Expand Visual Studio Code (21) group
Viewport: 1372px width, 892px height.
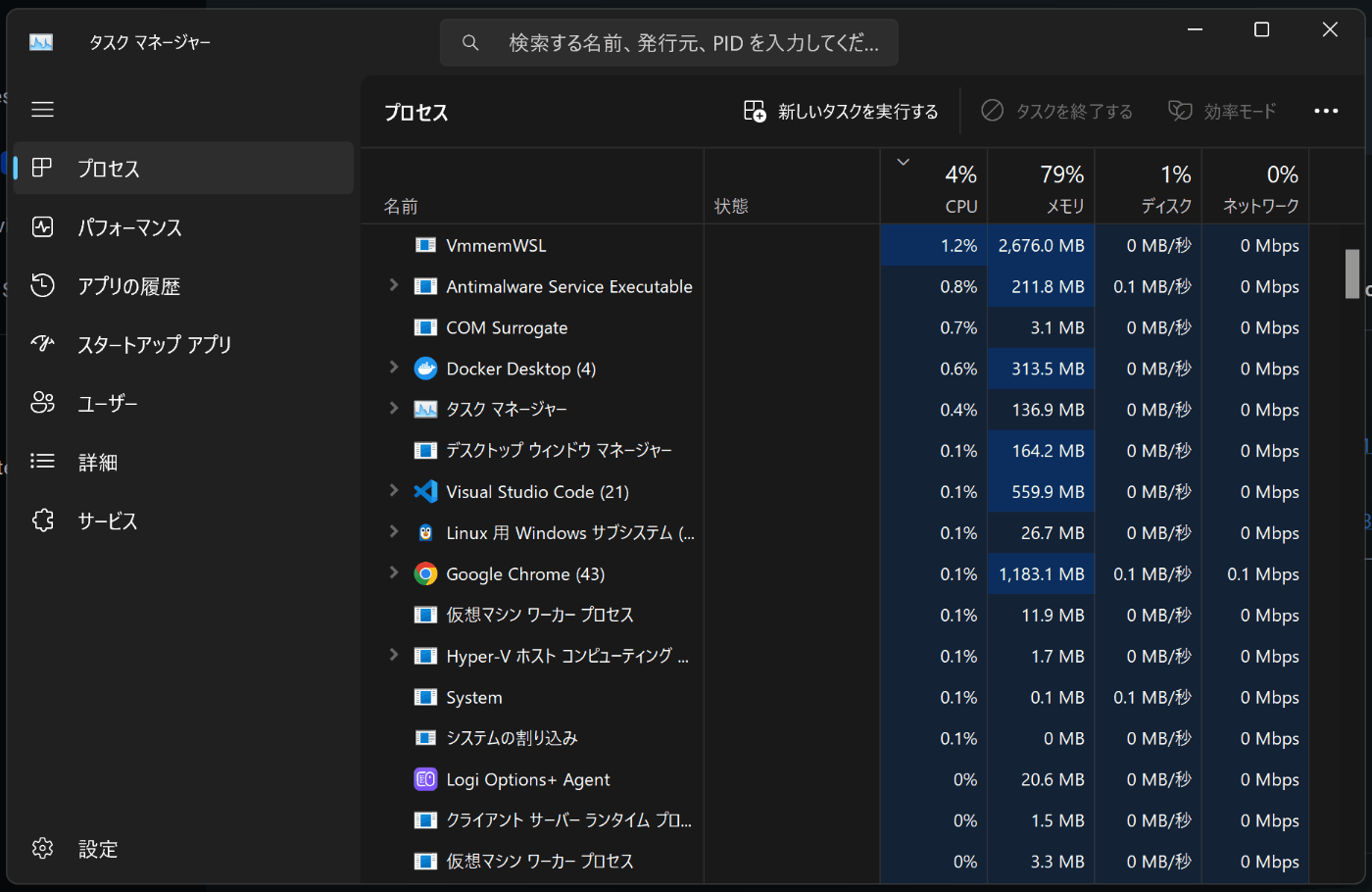(394, 491)
